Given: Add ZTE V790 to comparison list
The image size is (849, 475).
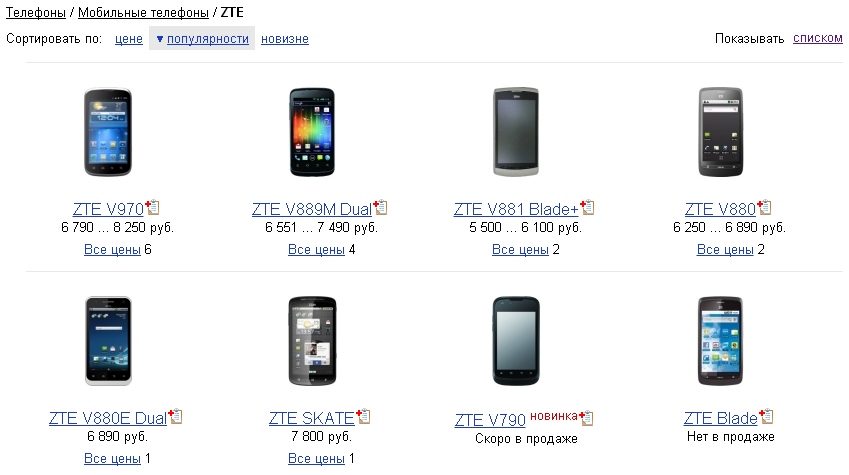Looking at the screenshot, I should tap(586, 418).
